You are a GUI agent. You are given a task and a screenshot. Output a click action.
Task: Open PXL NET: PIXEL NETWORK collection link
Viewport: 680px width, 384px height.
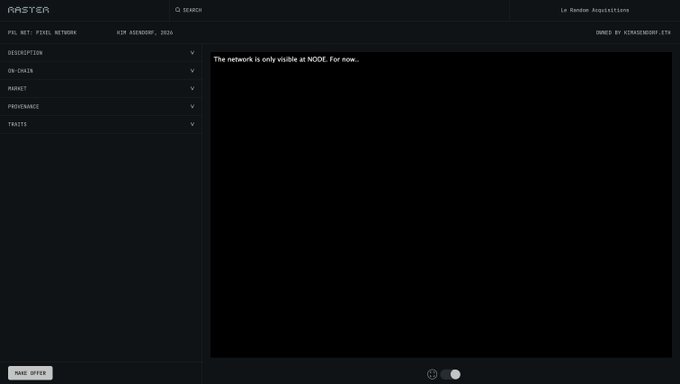[42, 33]
